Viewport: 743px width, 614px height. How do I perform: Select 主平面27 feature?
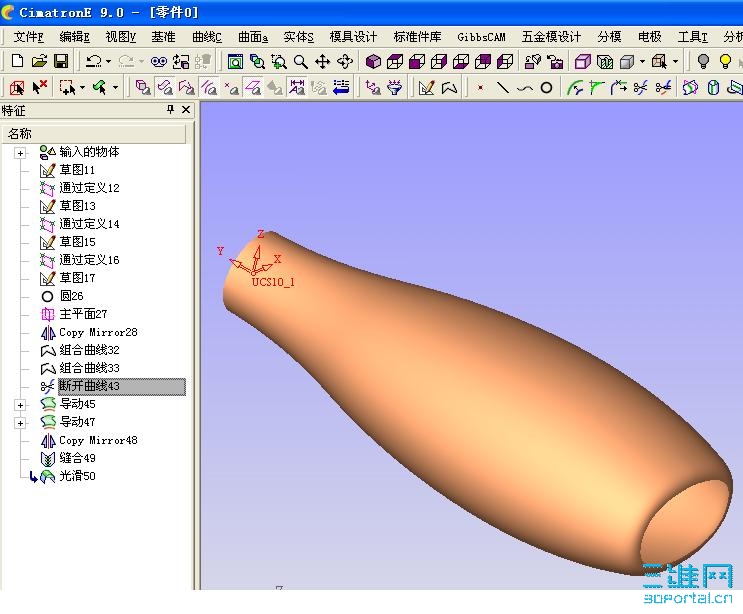83,314
